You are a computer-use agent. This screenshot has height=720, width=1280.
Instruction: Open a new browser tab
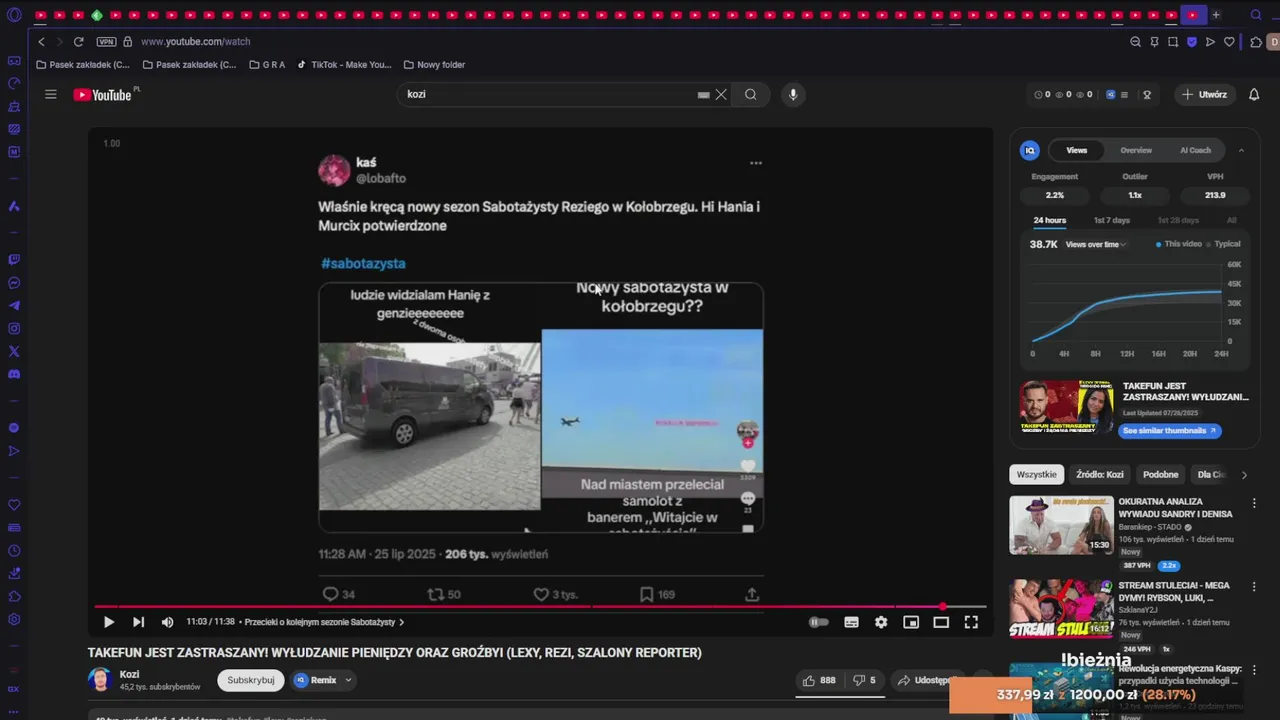click(x=1216, y=15)
